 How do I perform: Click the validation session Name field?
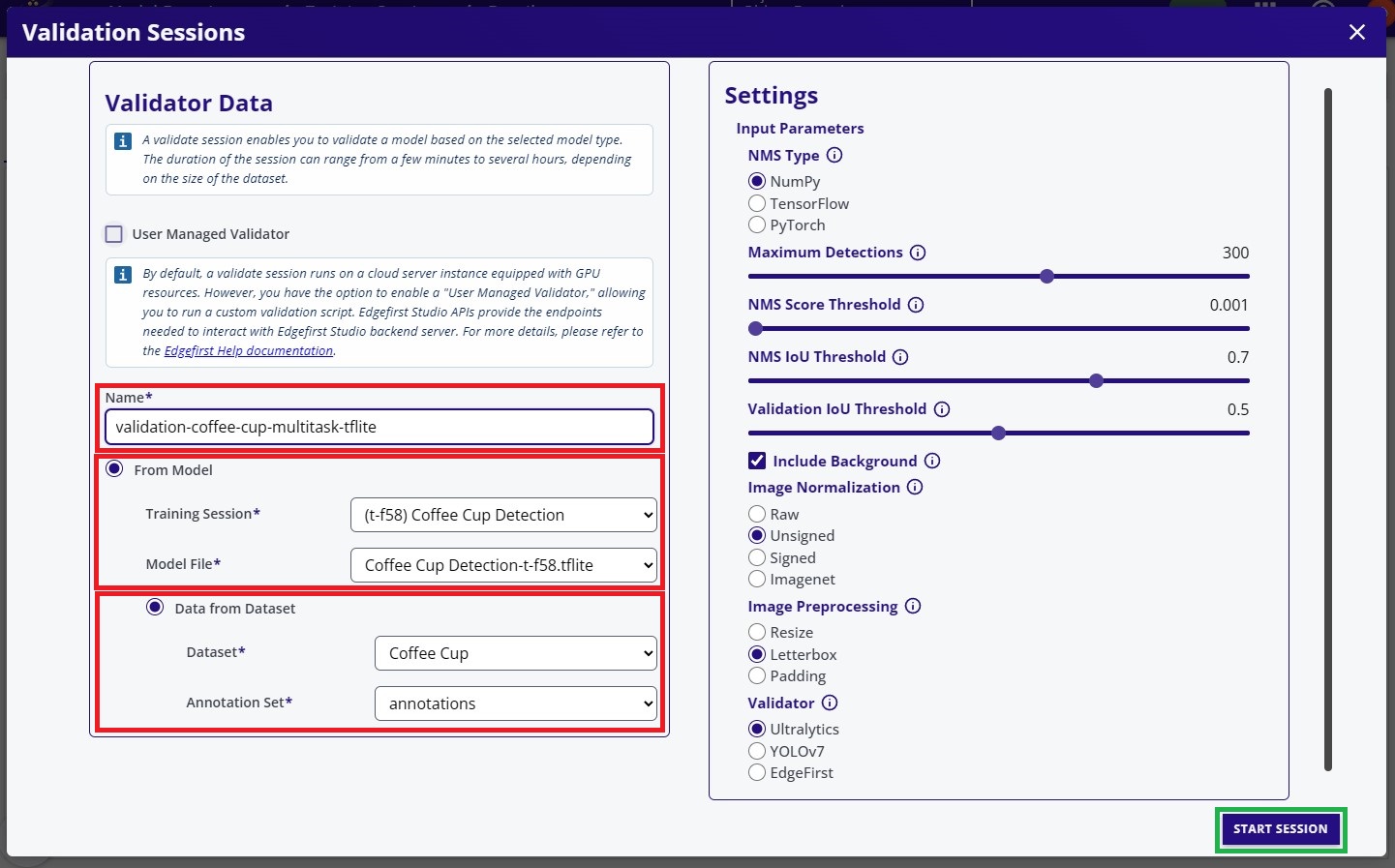379,427
